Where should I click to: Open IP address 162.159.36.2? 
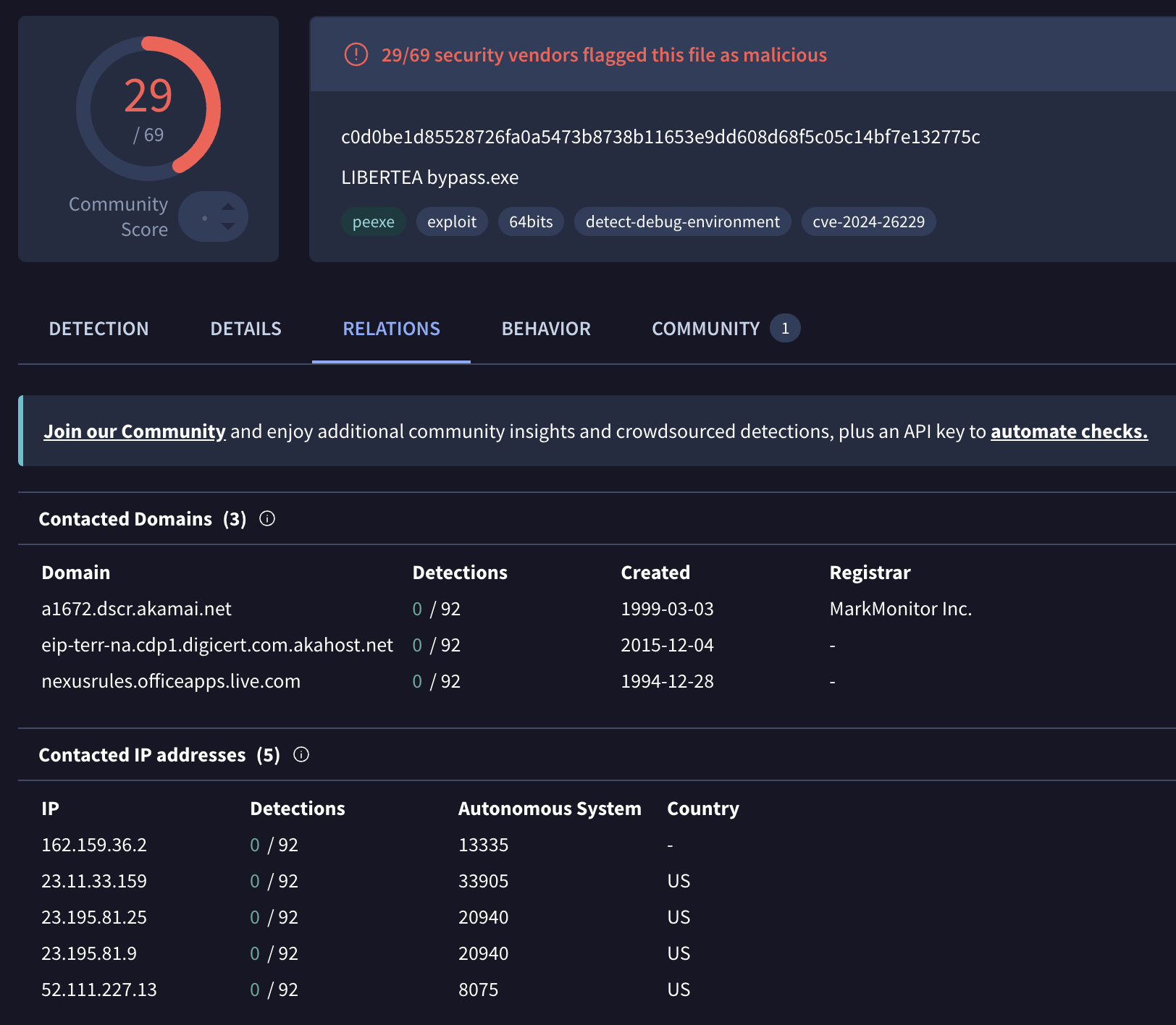[x=94, y=845]
